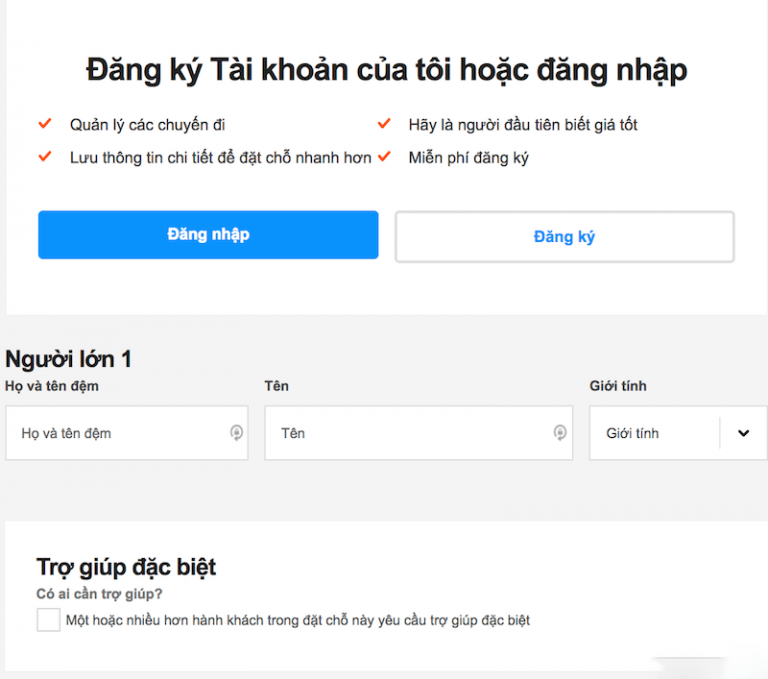This screenshot has height=679, width=768.
Task: Click checkmark icon beside Miễn phí đăng ký
Action: click(384, 157)
